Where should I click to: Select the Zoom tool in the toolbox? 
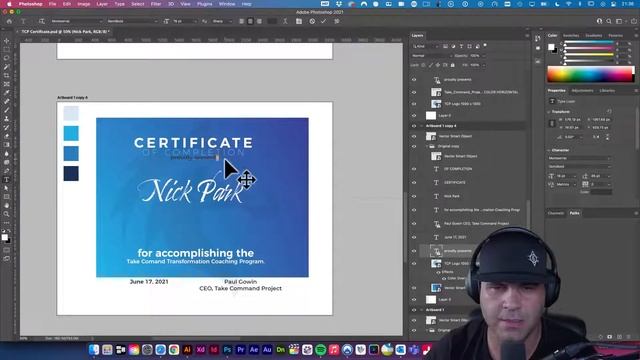pyautogui.click(x=7, y=214)
